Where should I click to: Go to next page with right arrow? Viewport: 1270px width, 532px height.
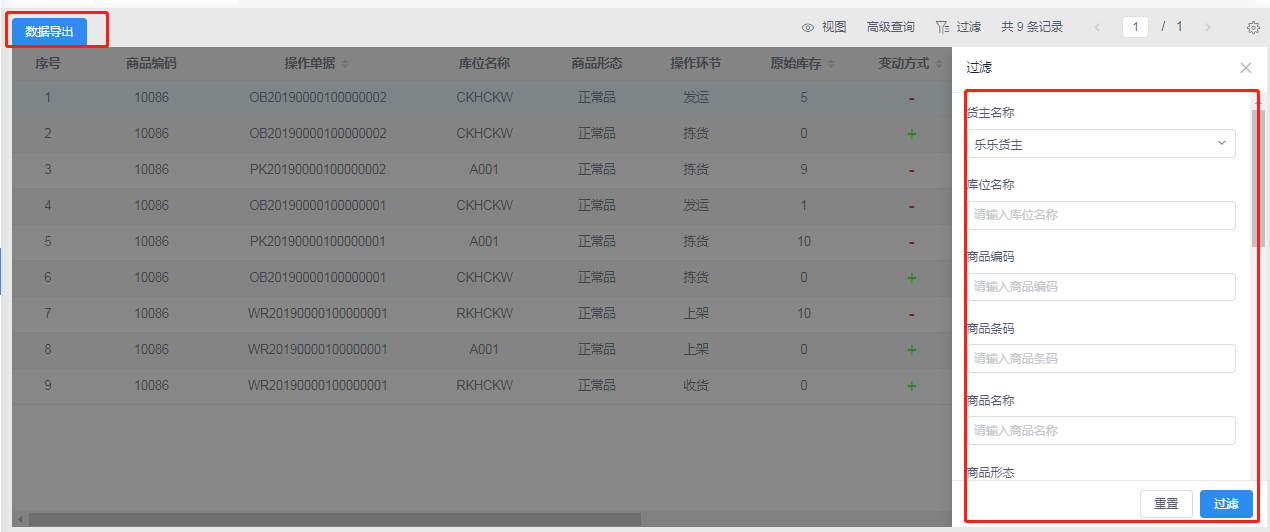click(1208, 27)
